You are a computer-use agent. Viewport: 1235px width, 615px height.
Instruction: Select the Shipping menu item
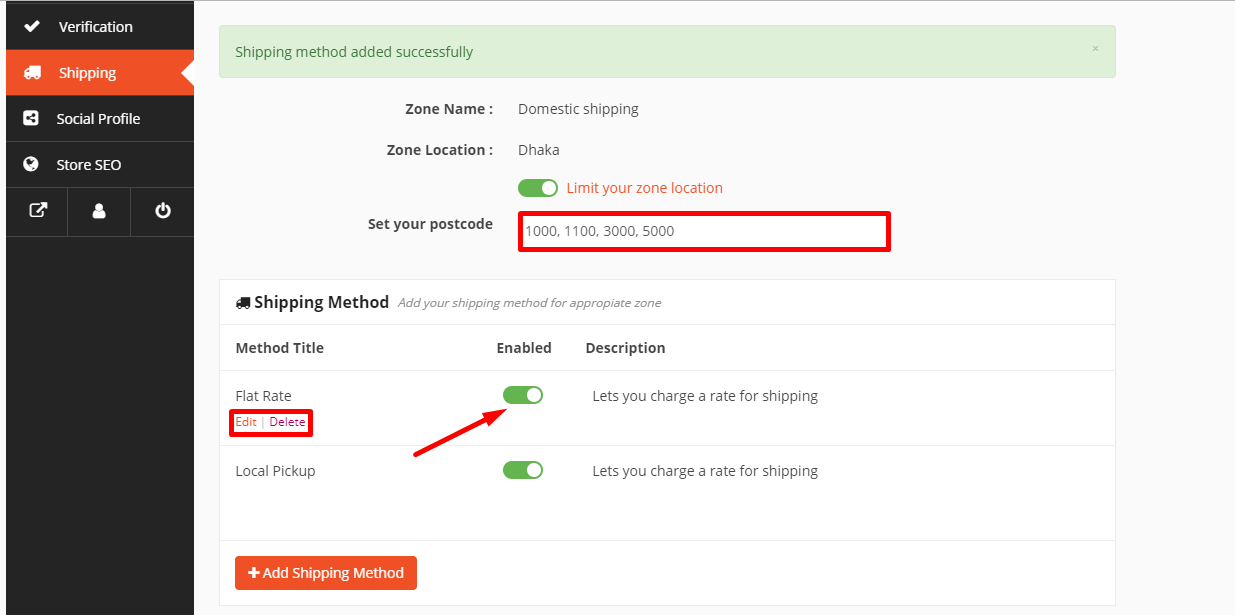point(87,73)
